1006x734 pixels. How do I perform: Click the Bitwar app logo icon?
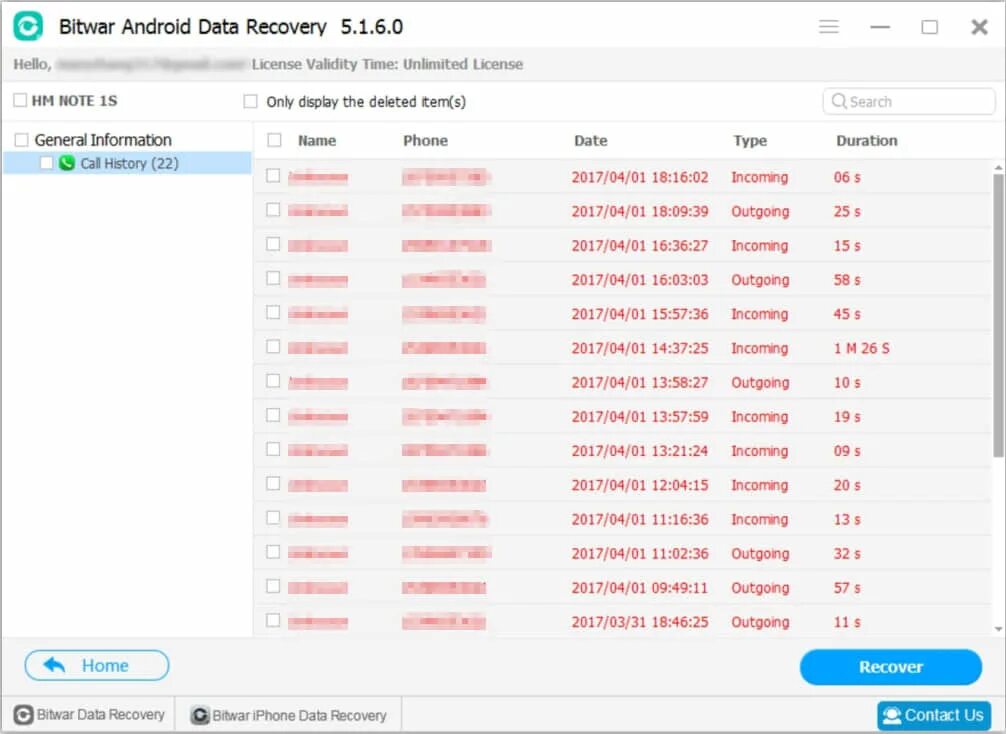click(x=28, y=26)
